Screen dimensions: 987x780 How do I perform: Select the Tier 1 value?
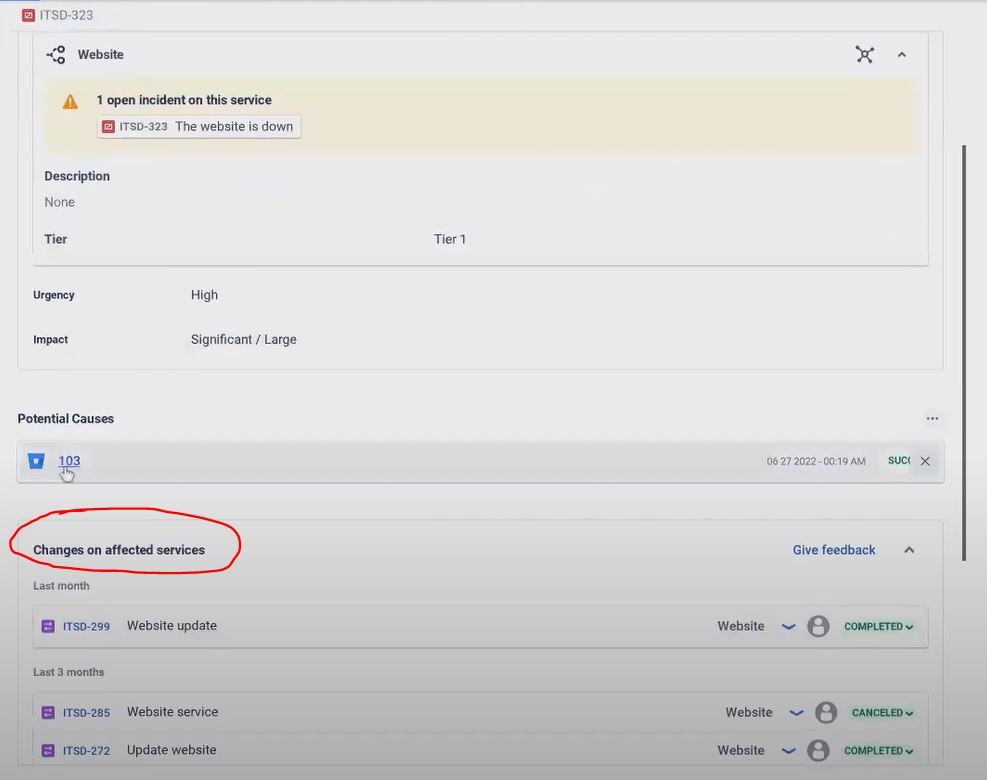pos(449,239)
